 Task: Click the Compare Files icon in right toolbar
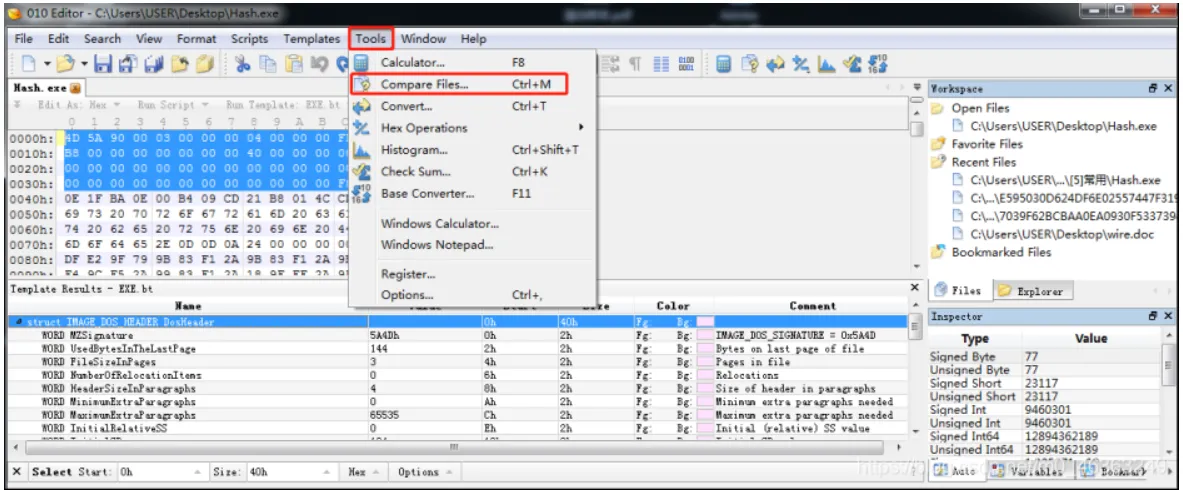click(x=750, y=64)
